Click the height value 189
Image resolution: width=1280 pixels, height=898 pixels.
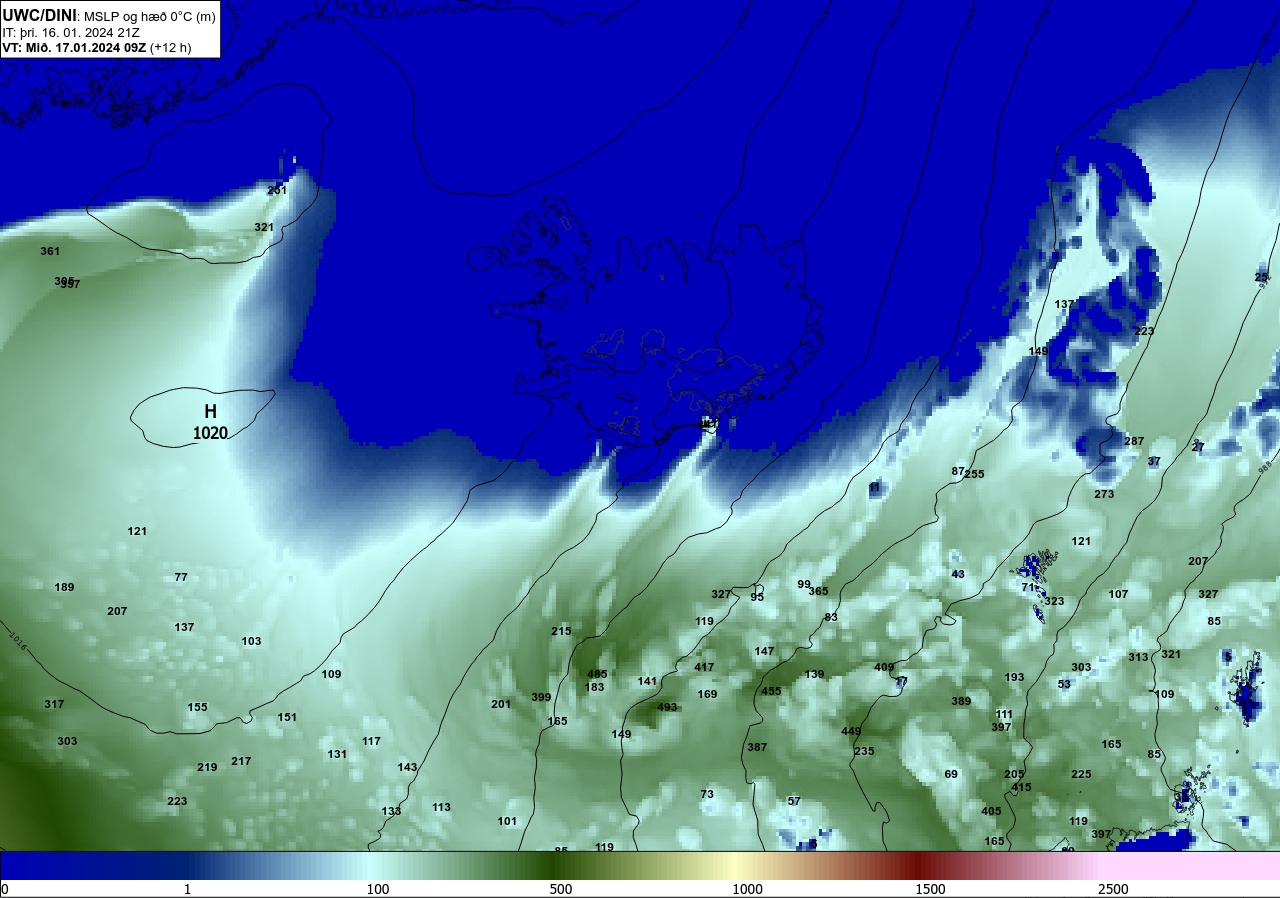(64, 587)
